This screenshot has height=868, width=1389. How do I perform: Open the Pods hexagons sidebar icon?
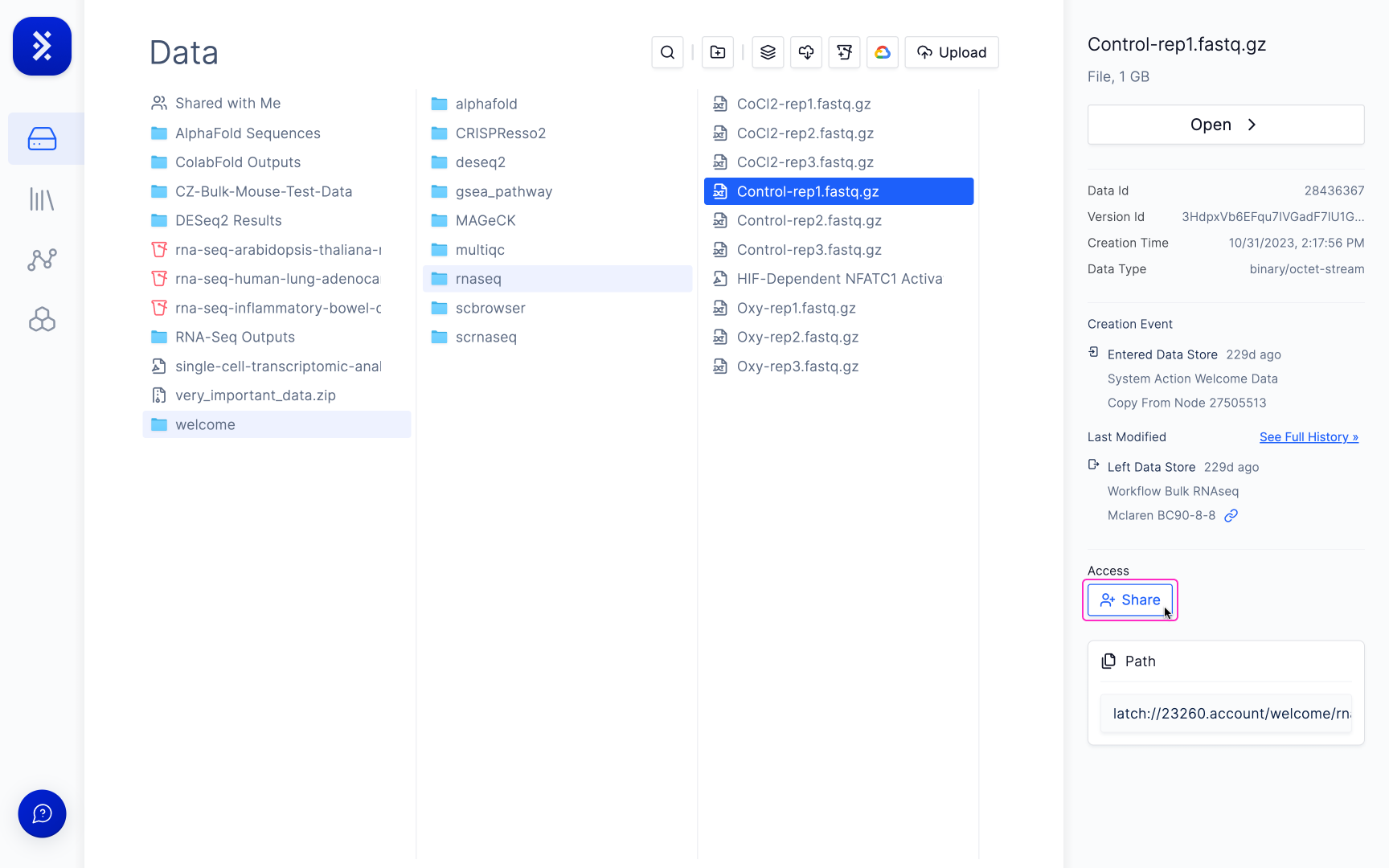pyautogui.click(x=42, y=320)
